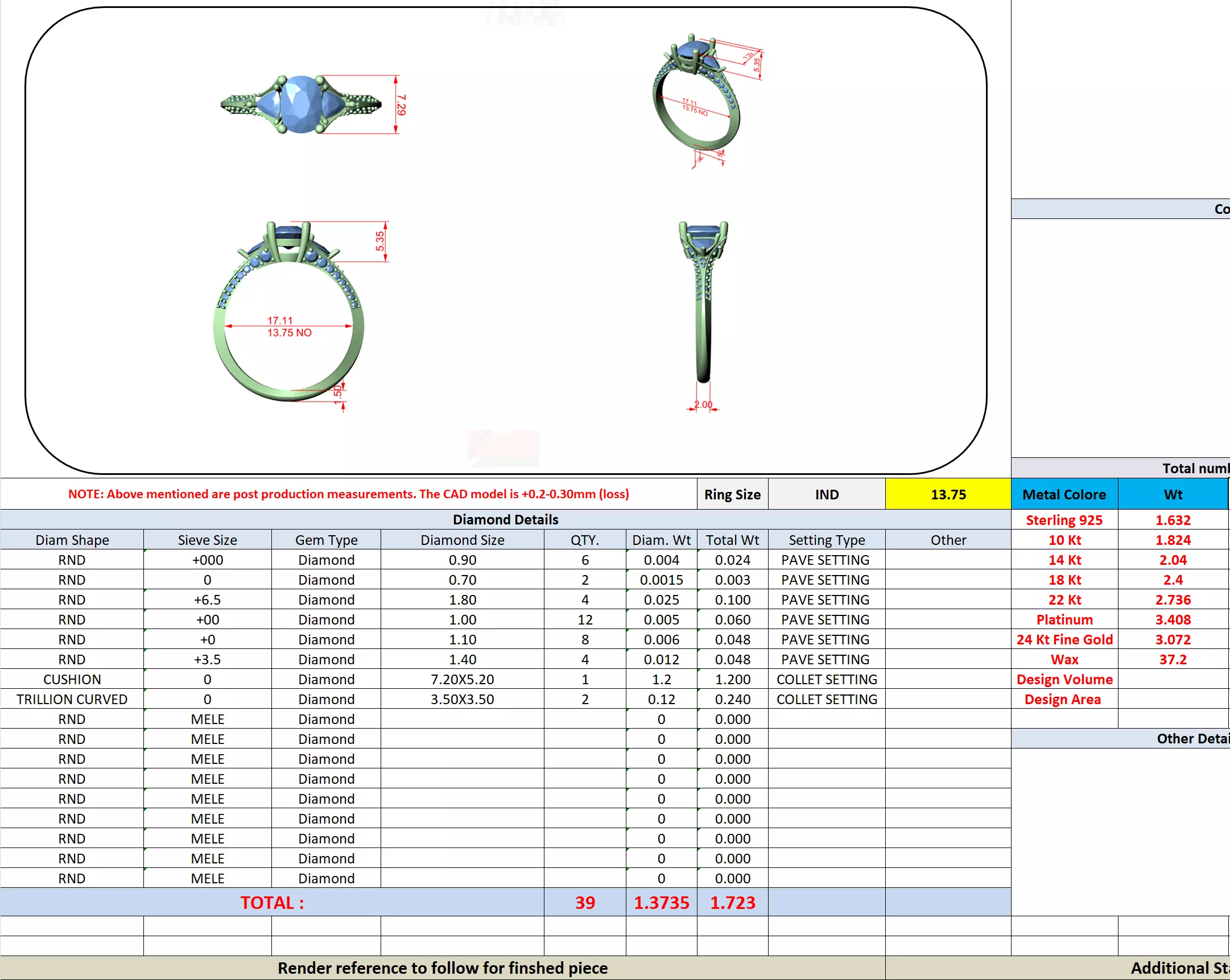Click the blue Metal Colore header cell
1230x980 pixels.
coord(1063,495)
